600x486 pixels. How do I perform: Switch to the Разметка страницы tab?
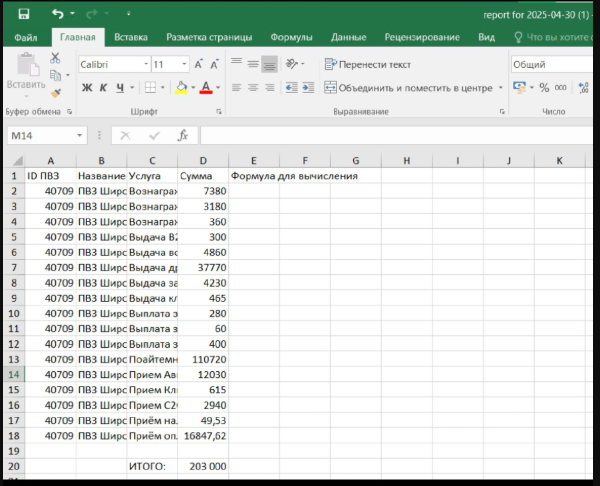pyautogui.click(x=209, y=38)
